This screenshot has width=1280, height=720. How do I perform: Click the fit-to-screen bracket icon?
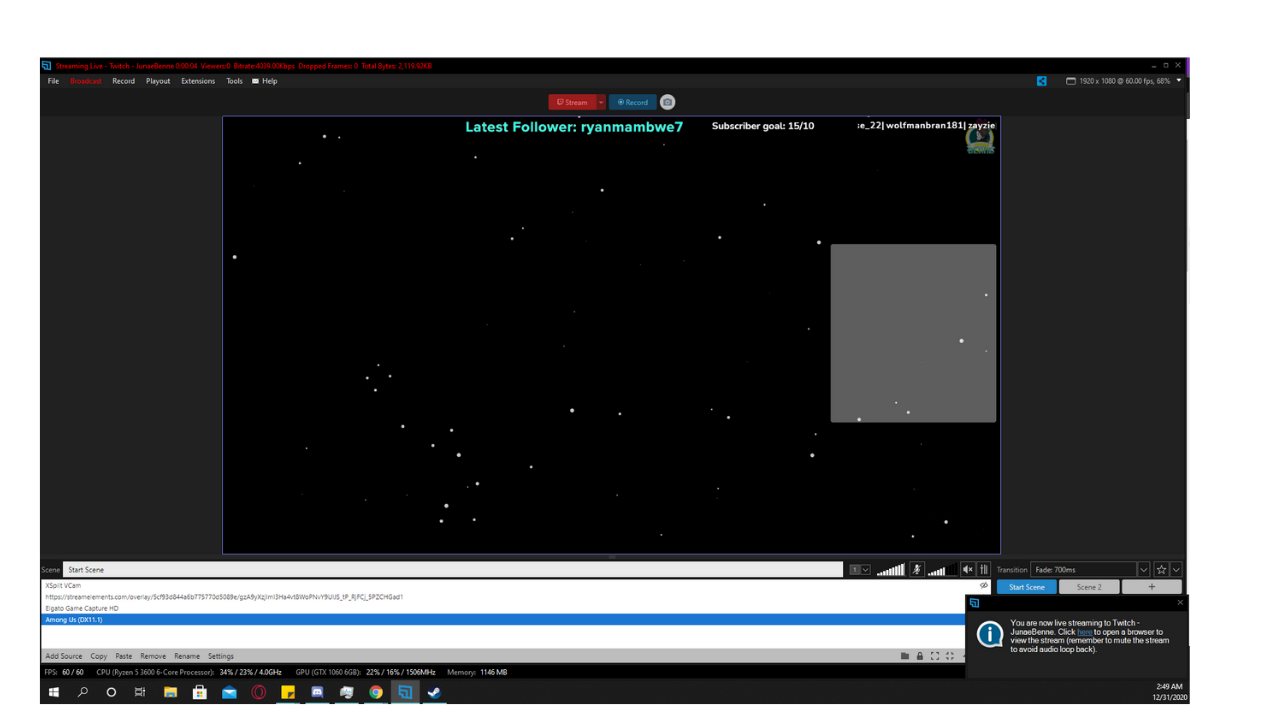[x=935, y=656]
